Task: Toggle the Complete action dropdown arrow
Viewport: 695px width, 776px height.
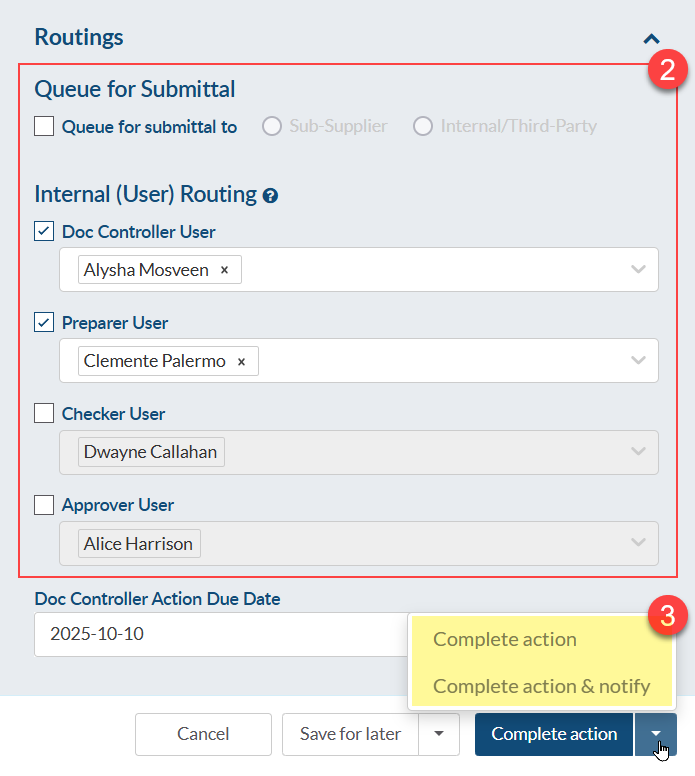Action: point(656,734)
